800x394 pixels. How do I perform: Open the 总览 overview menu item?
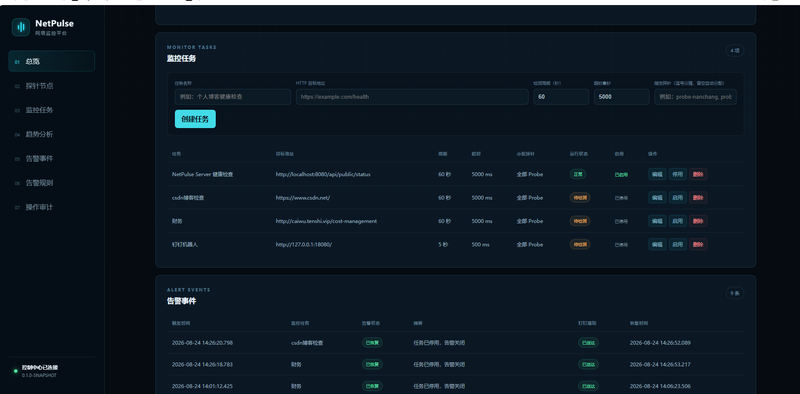(52, 61)
